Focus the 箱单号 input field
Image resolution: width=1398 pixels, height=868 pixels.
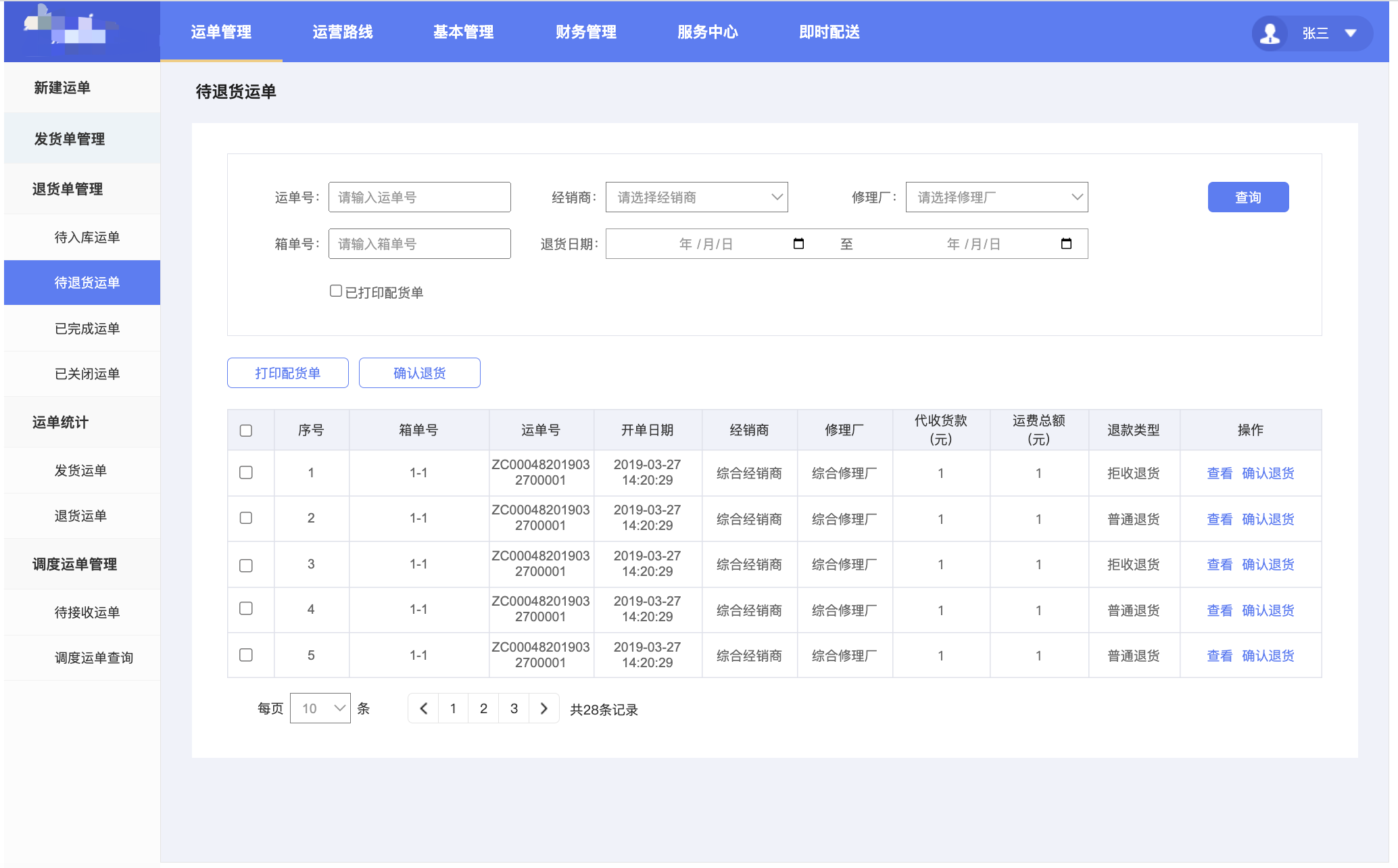(420, 244)
